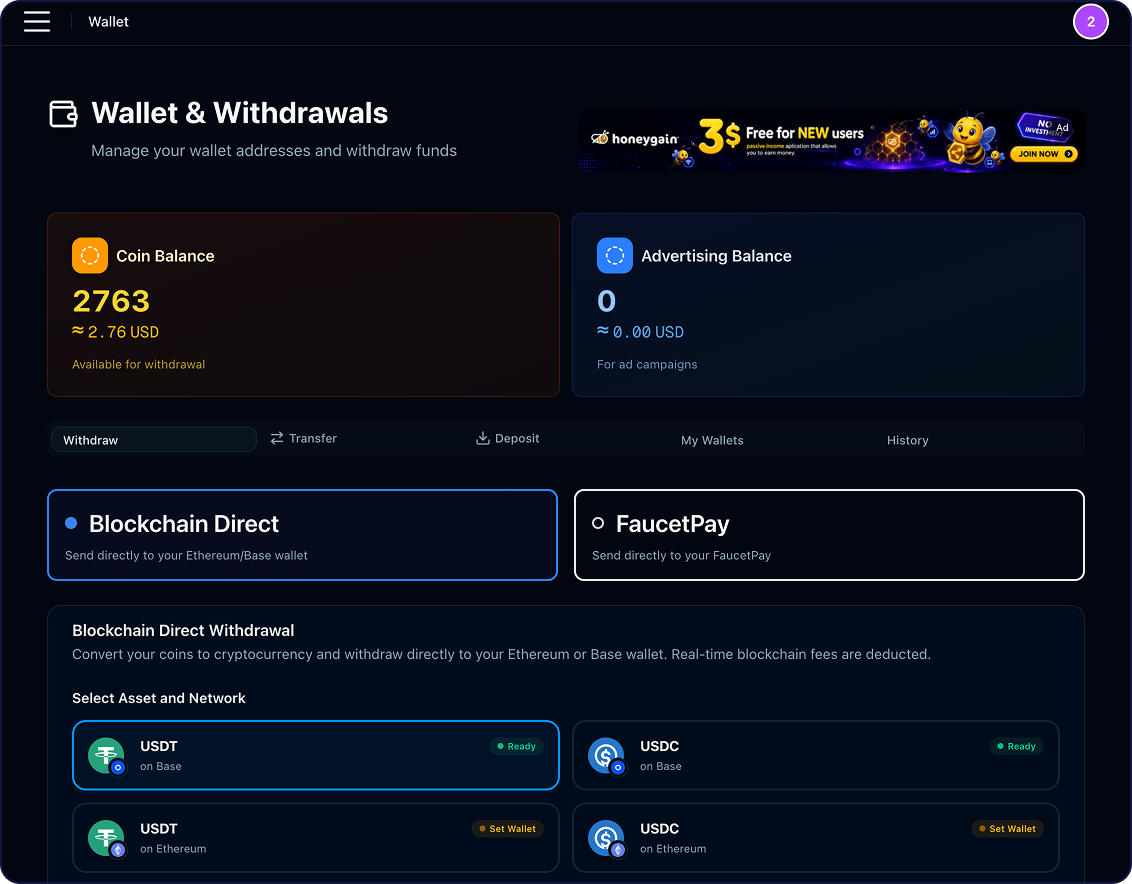Click the wallet icon beside the page title
Screen dimensions: 1132x884
click(64, 113)
